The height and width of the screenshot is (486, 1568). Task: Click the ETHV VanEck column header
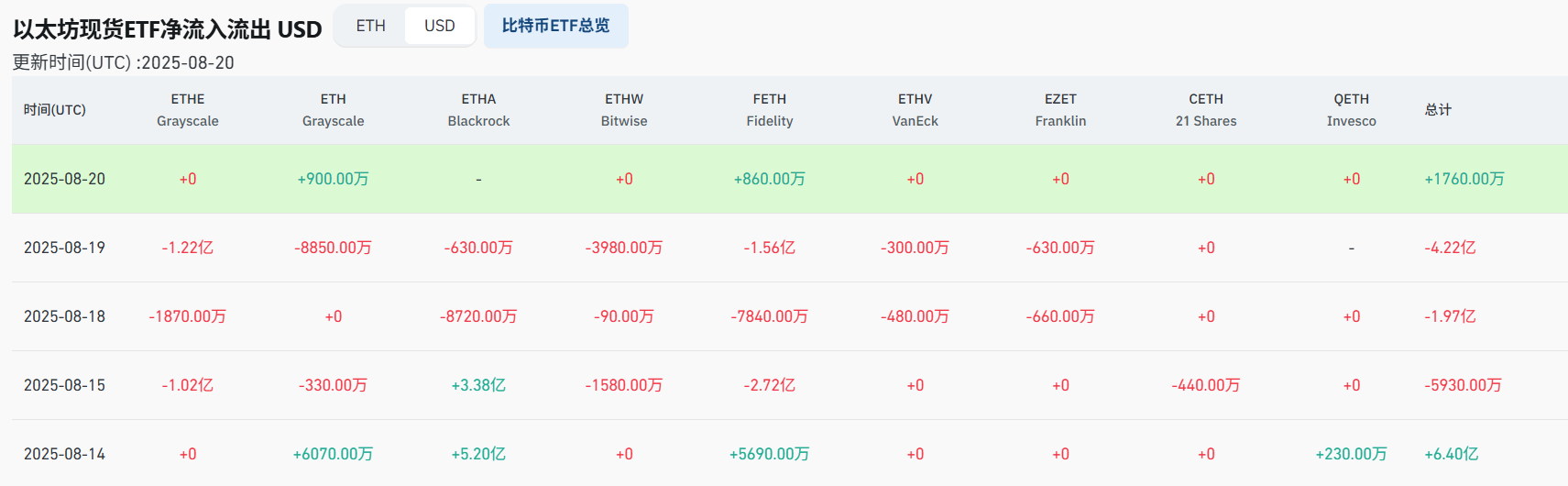tap(915, 110)
